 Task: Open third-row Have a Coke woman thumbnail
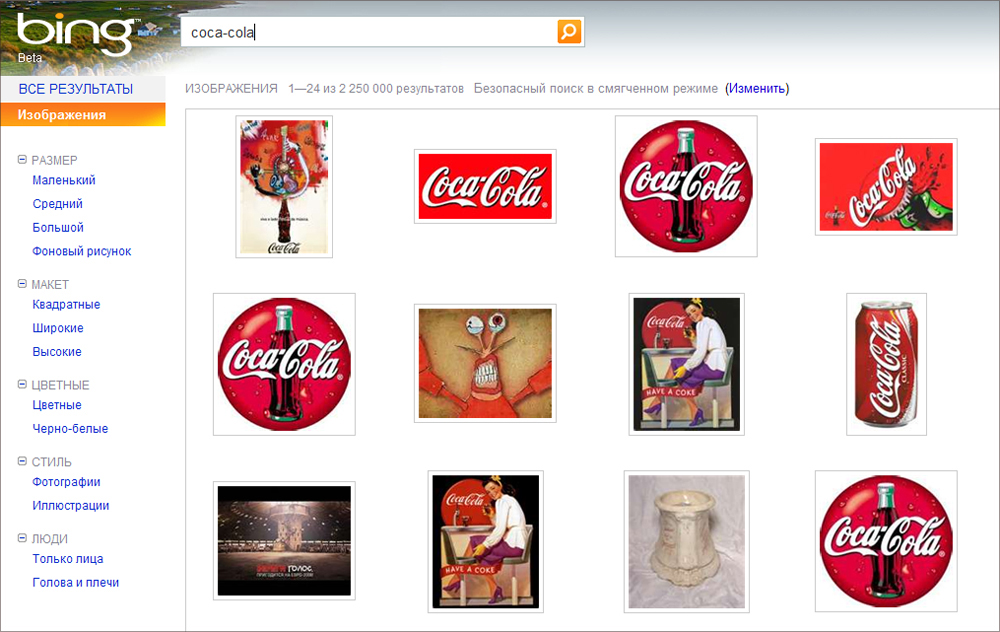(x=485, y=541)
